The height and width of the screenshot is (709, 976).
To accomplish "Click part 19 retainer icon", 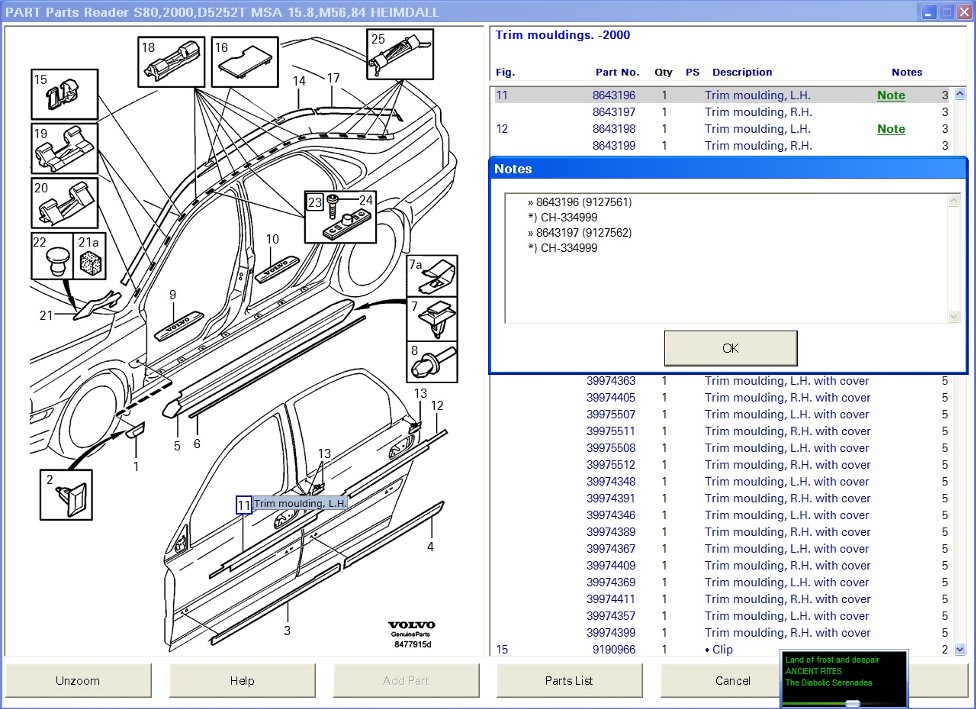I will coord(64,150).
